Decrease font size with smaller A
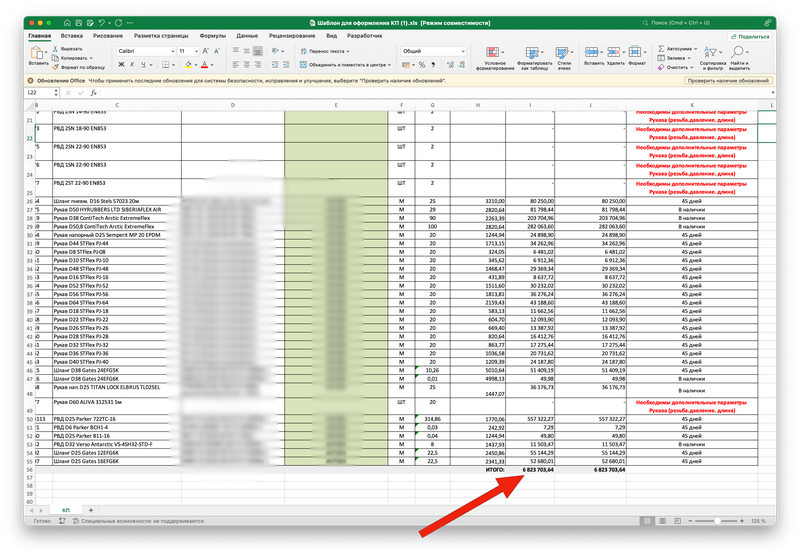Image resolution: width=800 pixels, height=557 pixels. (217, 51)
